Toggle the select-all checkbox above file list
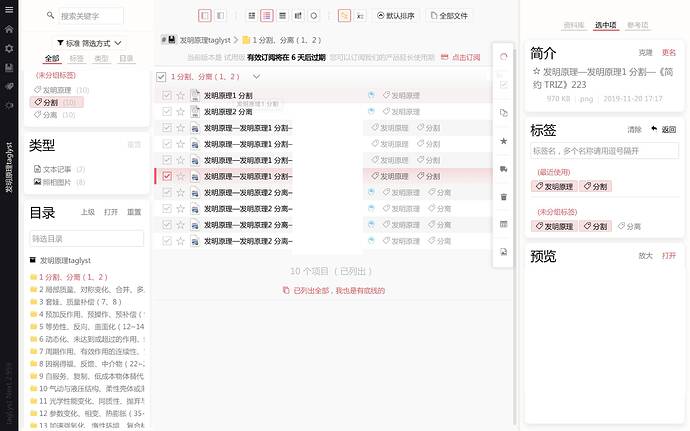This screenshot has width=690, height=431. point(162,76)
